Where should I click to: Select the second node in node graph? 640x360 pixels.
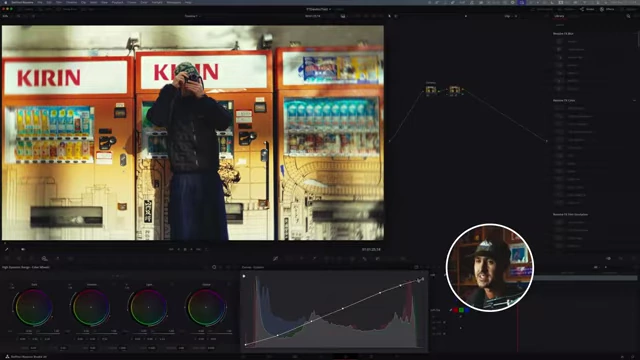454,90
